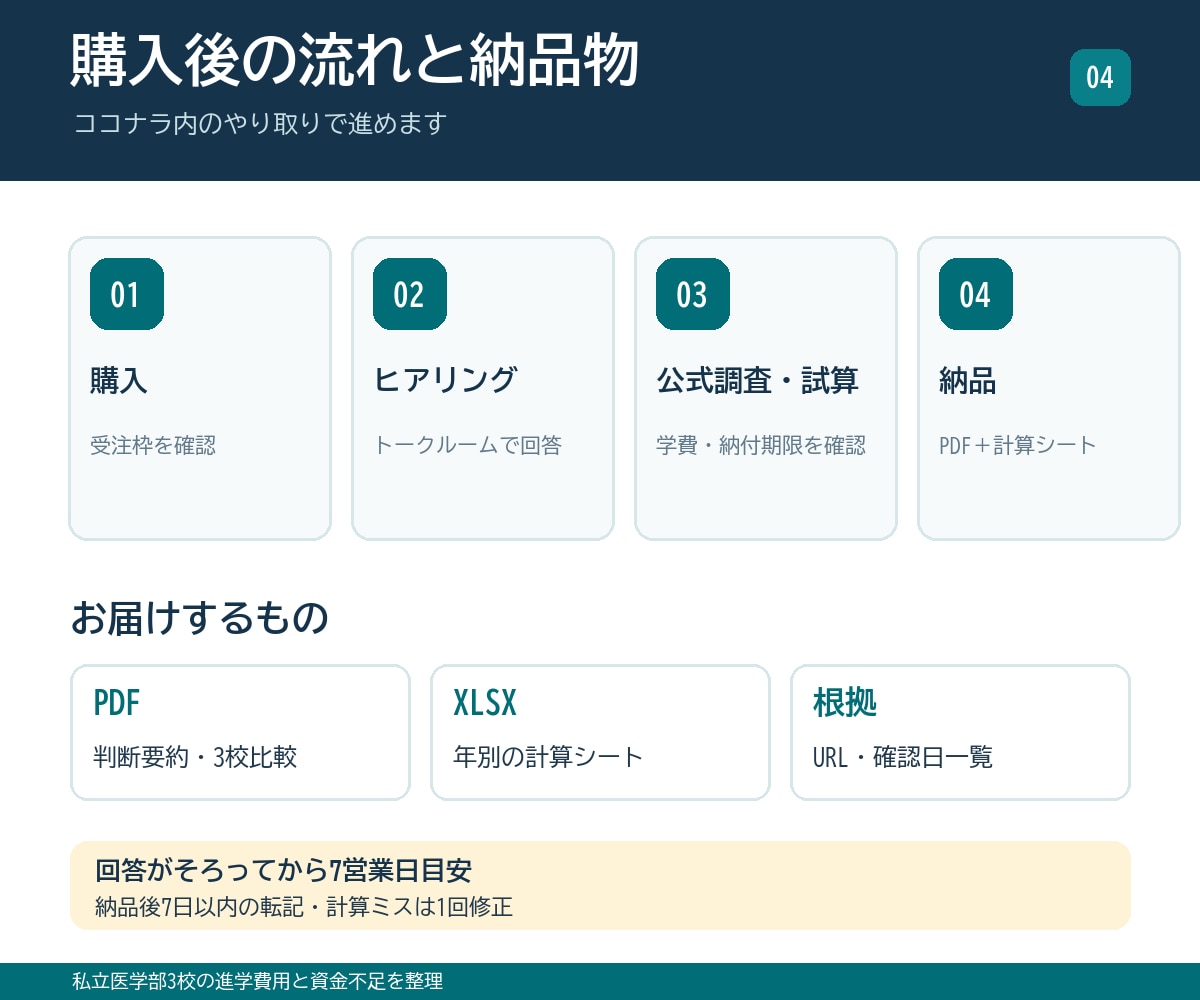Select the 購入 step heading

(119, 381)
